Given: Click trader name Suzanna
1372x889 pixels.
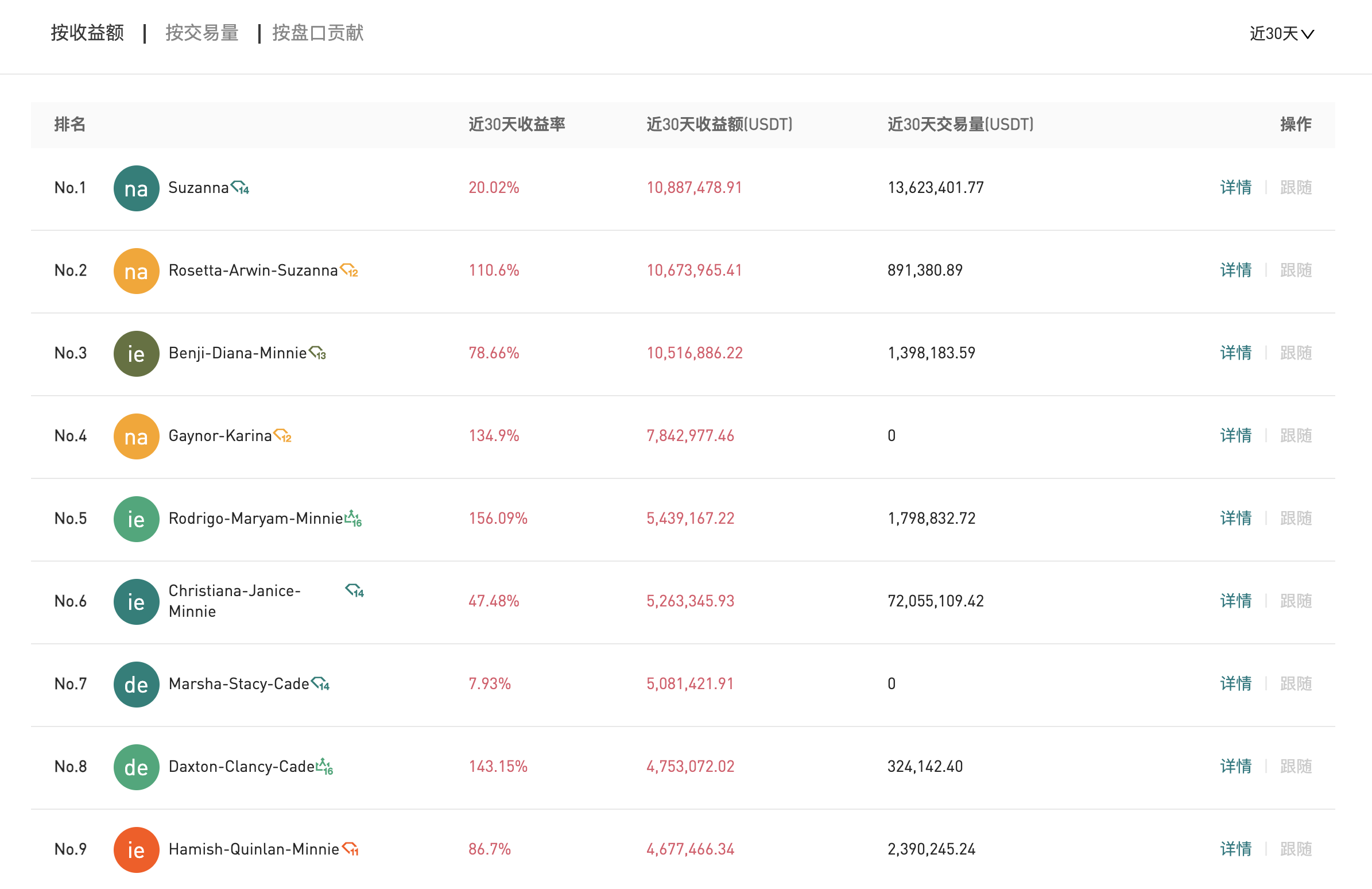Looking at the screenshot, I should (x=198, y=187).
